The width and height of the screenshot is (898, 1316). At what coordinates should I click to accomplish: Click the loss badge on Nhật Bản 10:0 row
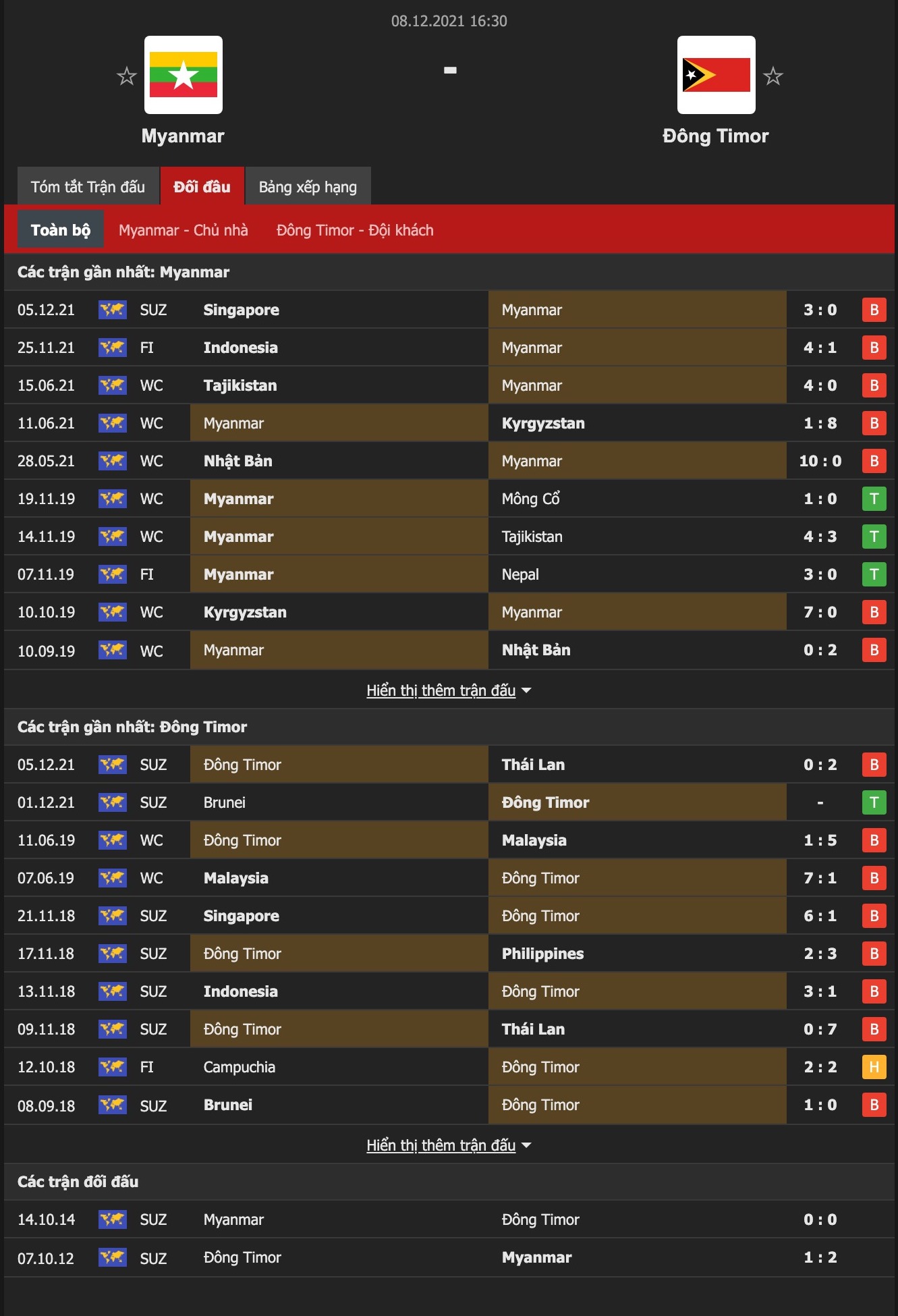click(x=874, y=461)
